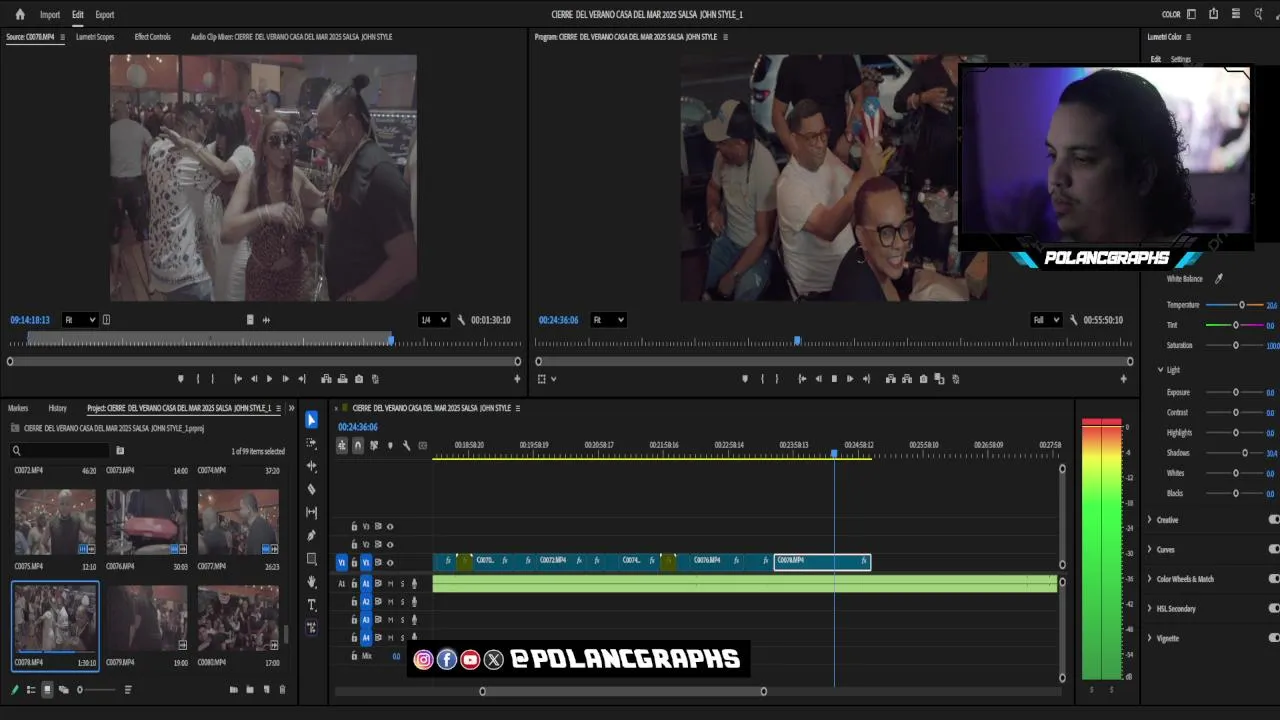
Task: Expand the Curves section in Lumetri
Action: click(1150, 549)
